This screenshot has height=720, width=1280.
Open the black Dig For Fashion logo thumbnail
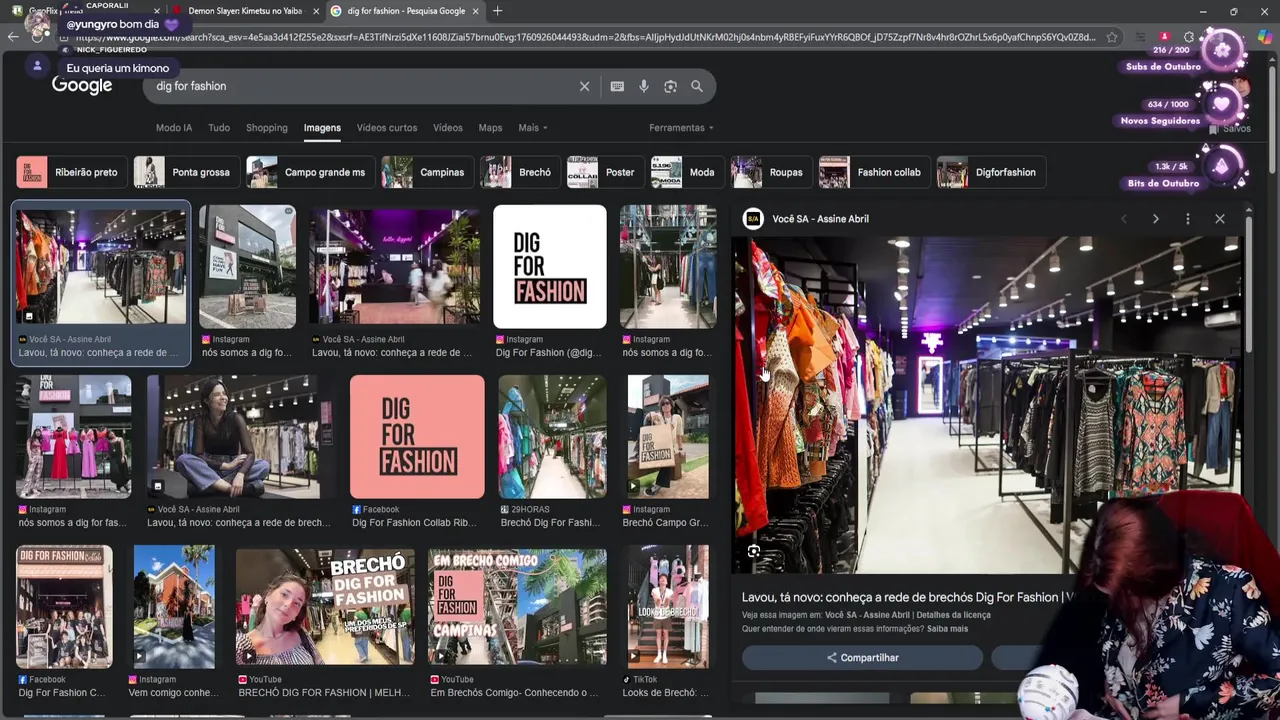[550, 267]
